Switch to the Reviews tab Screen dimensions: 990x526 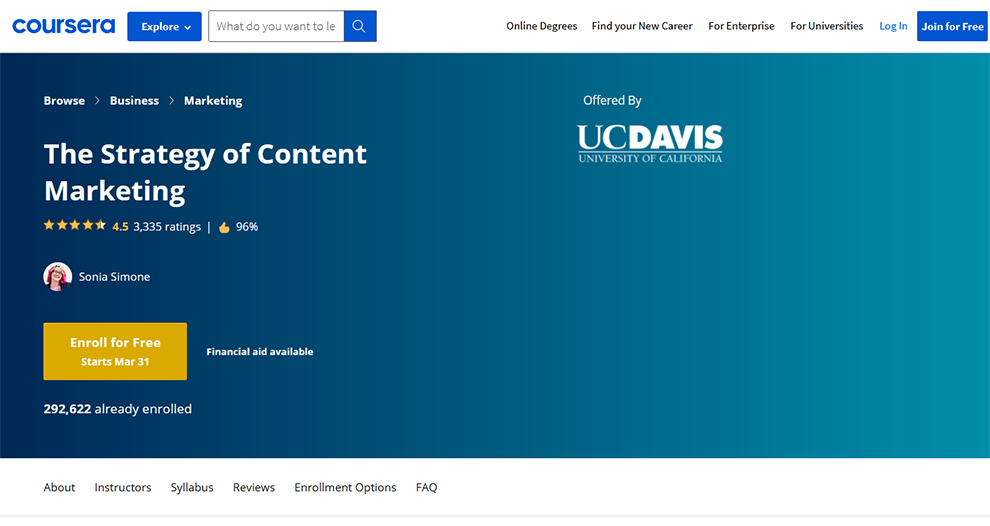click(x=254, y=487)
